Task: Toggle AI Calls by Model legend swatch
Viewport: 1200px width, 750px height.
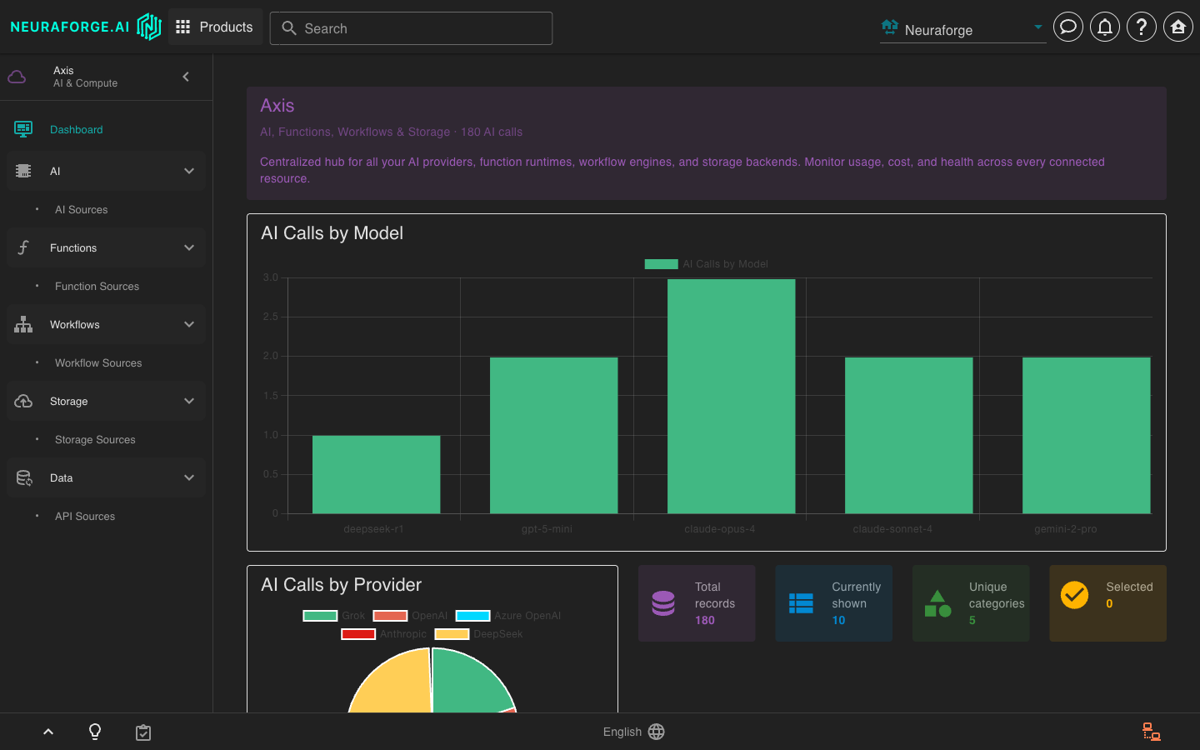Action: click(661, 264)
